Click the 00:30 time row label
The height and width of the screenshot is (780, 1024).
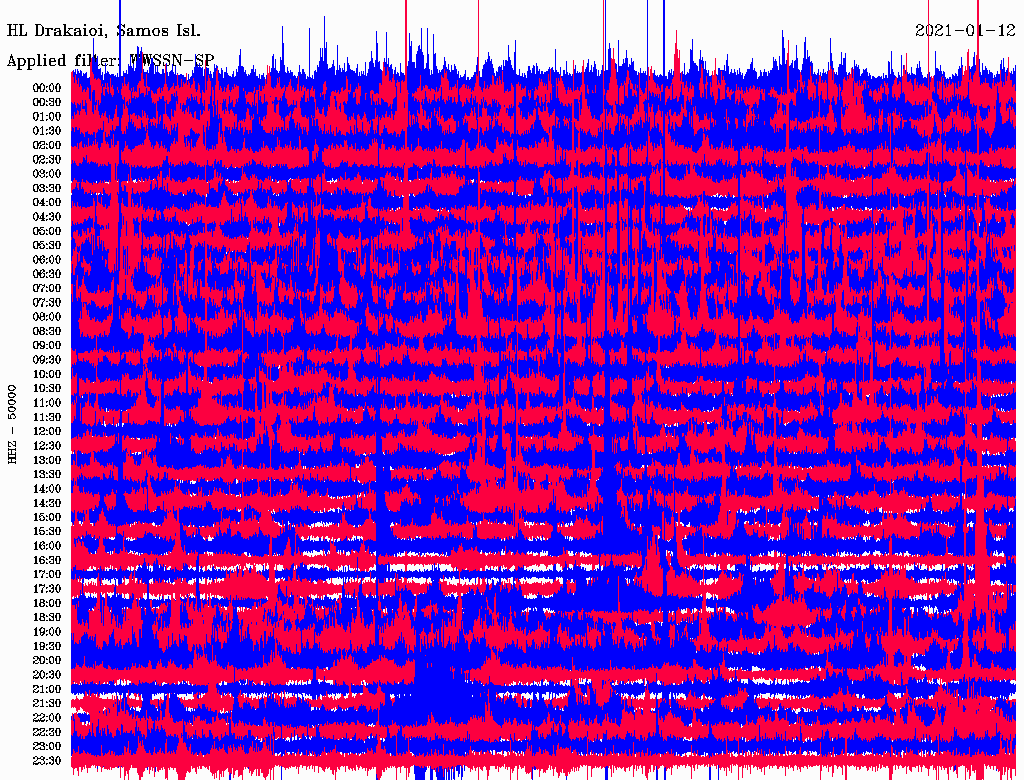click(x=47, y=103)
